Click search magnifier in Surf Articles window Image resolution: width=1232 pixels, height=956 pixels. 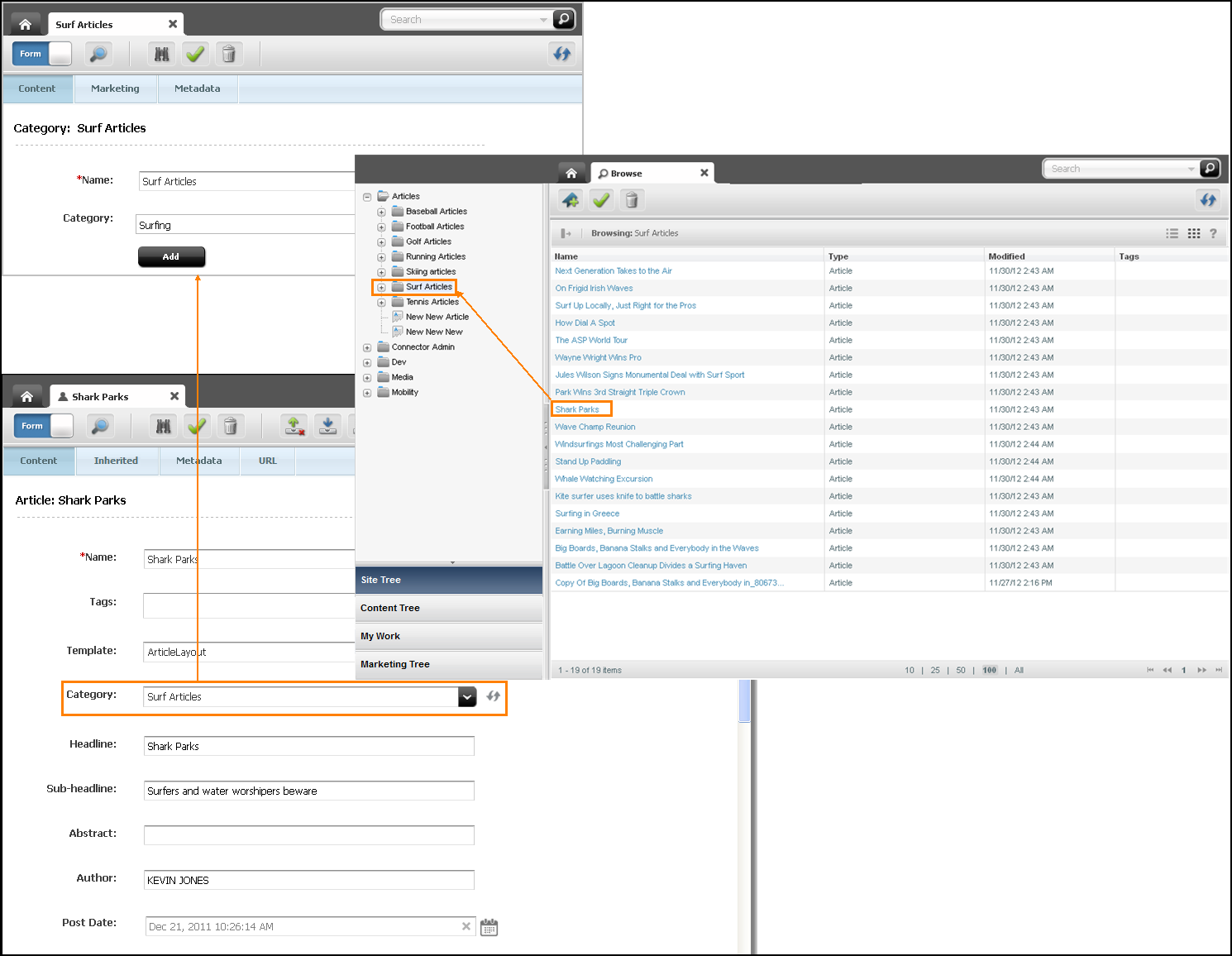pyautogui.click(x=563, y=19)
